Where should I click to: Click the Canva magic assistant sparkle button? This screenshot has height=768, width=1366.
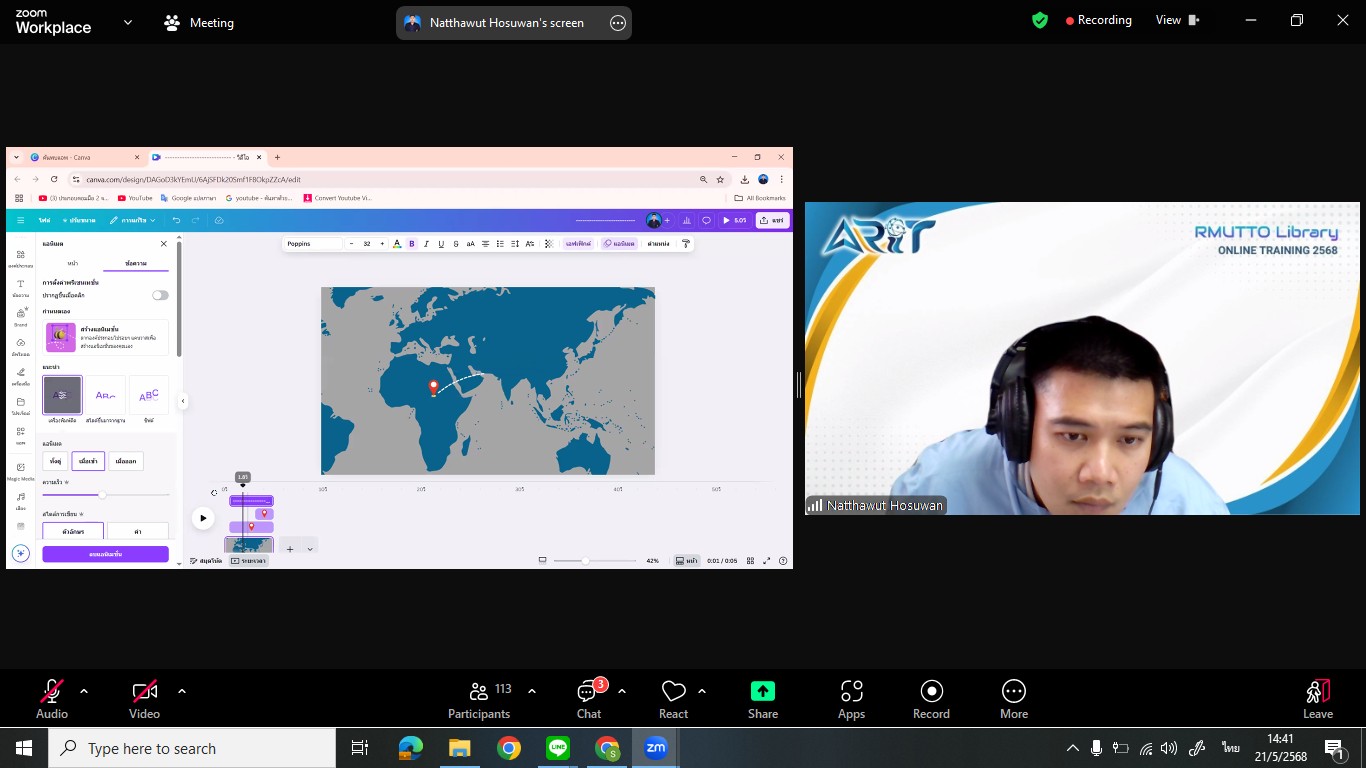[20, 553]
